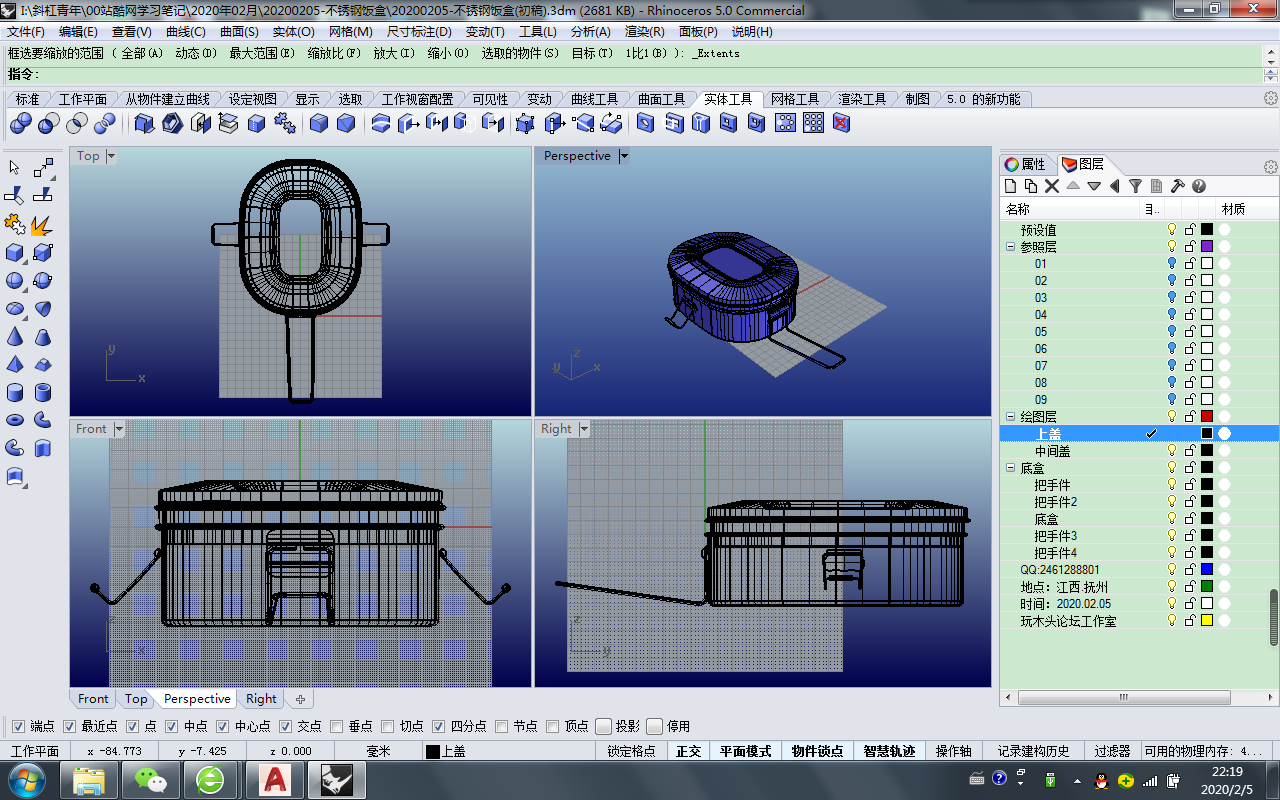
Task: Choose the Ellipsoid tool icon
Action: tap(15, 308)
